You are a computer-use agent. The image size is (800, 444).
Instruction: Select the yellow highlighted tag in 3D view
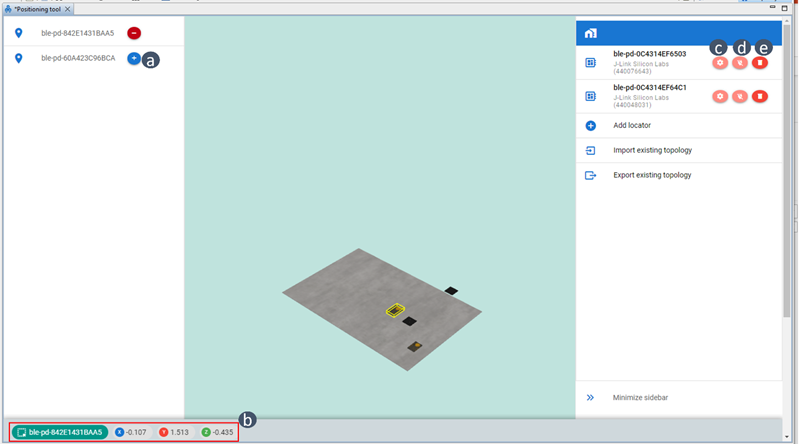tap(395, 310)
